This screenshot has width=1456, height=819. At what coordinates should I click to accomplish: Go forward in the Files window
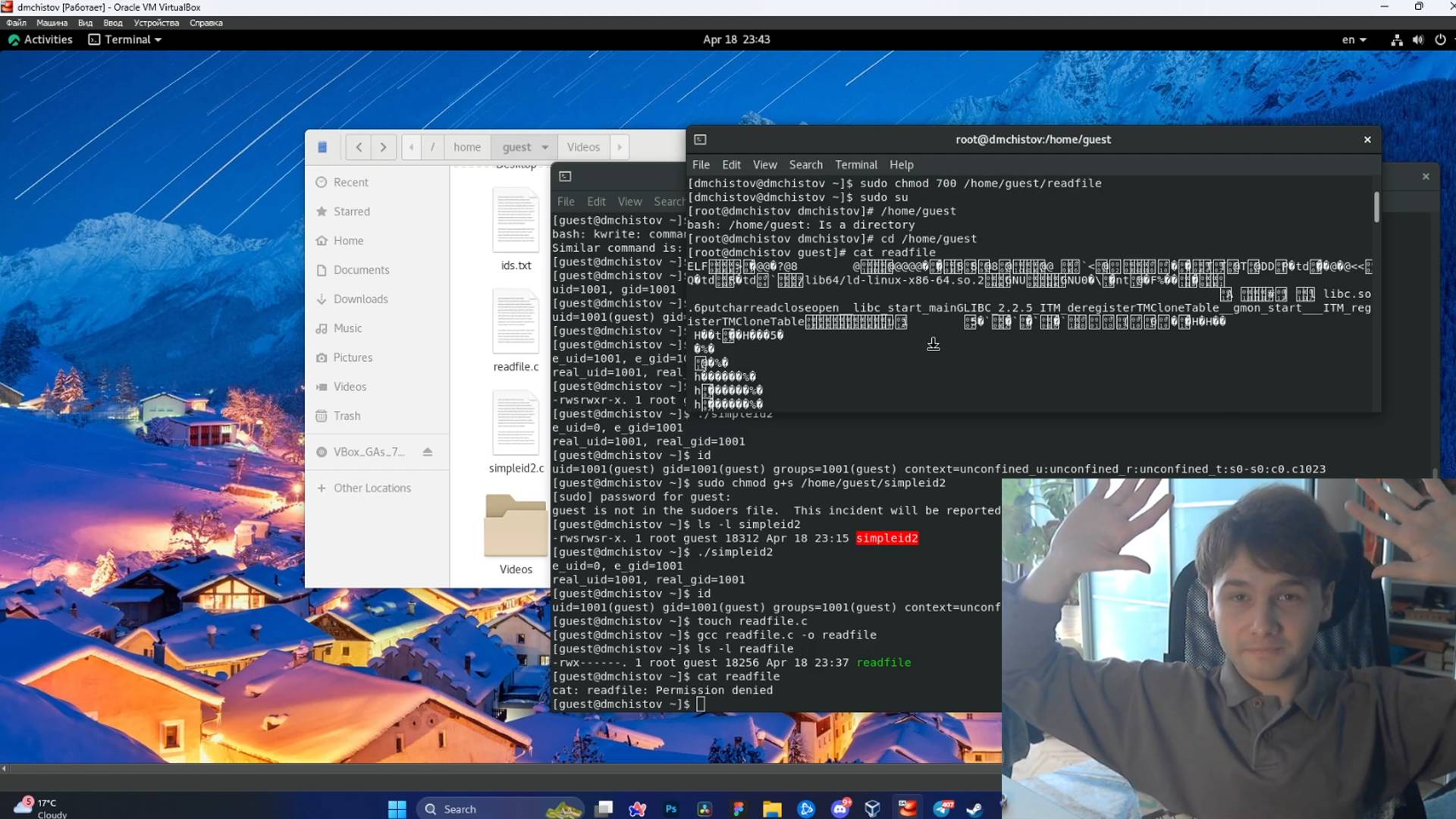coord(383,147)
